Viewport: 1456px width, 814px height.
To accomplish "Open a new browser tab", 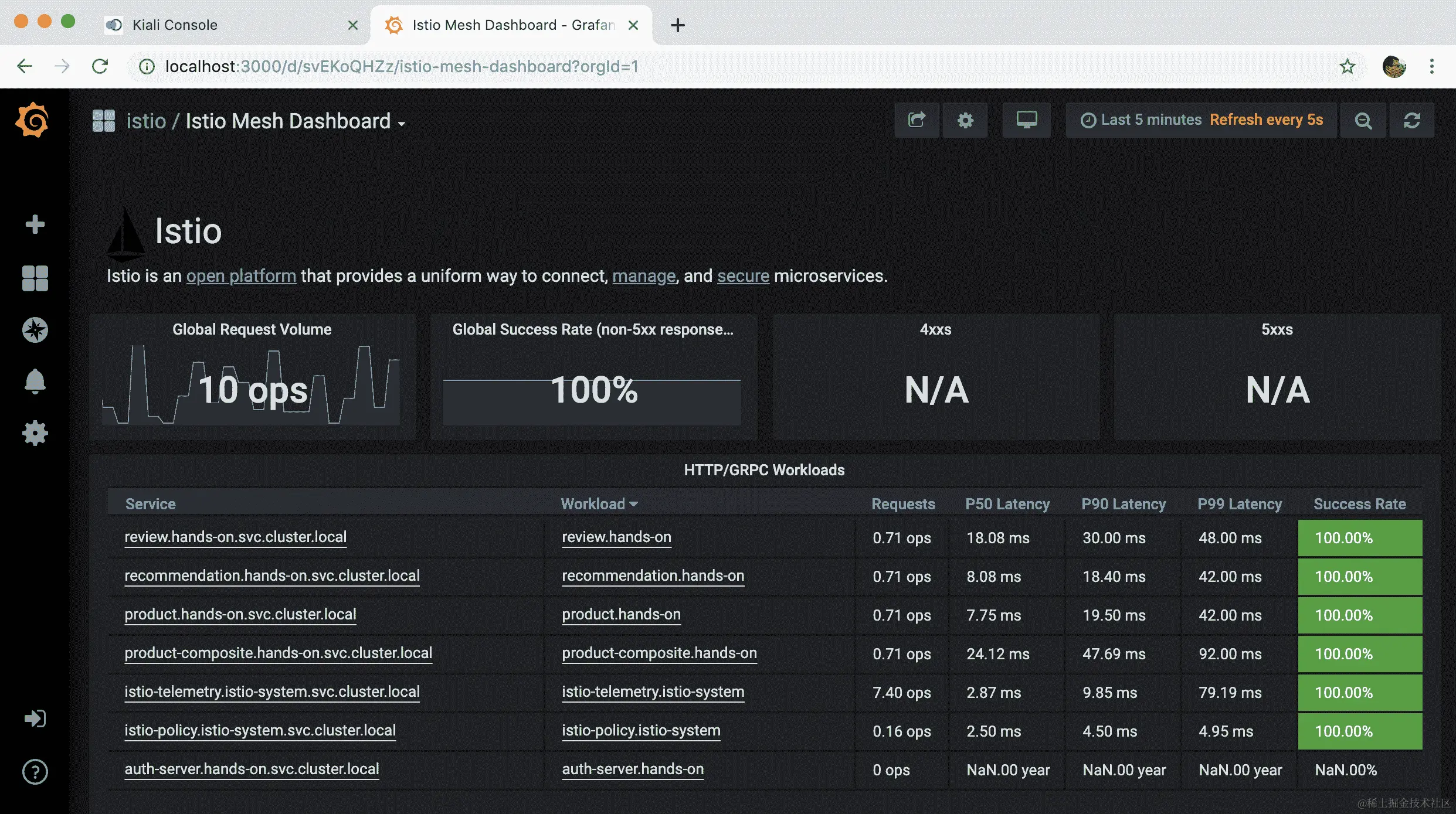I will click(x=677, y=25).
